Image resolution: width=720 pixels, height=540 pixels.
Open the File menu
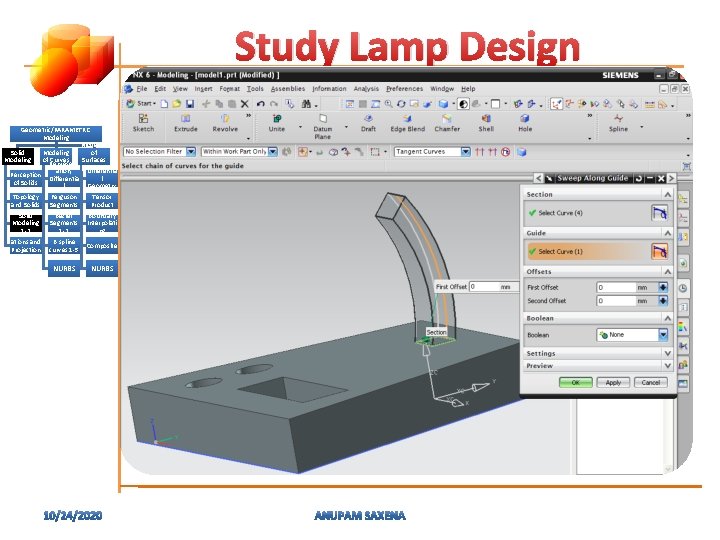pos(142,89)
